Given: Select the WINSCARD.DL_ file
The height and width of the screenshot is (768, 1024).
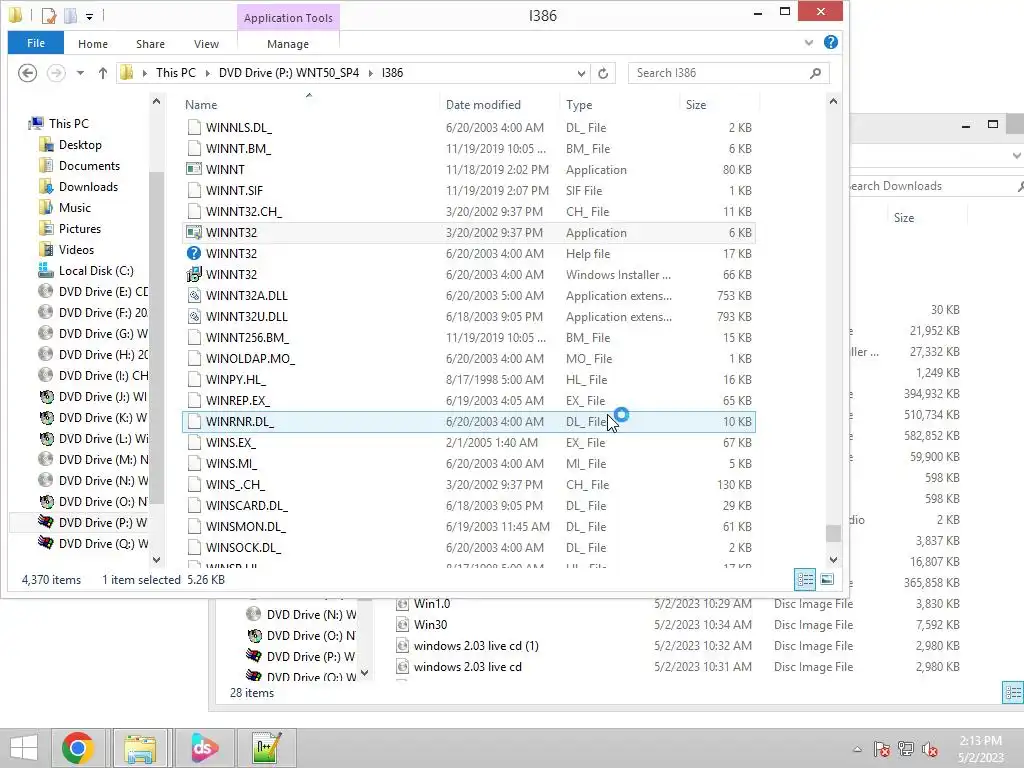Looking at the screenshot, I should [468, 505].
